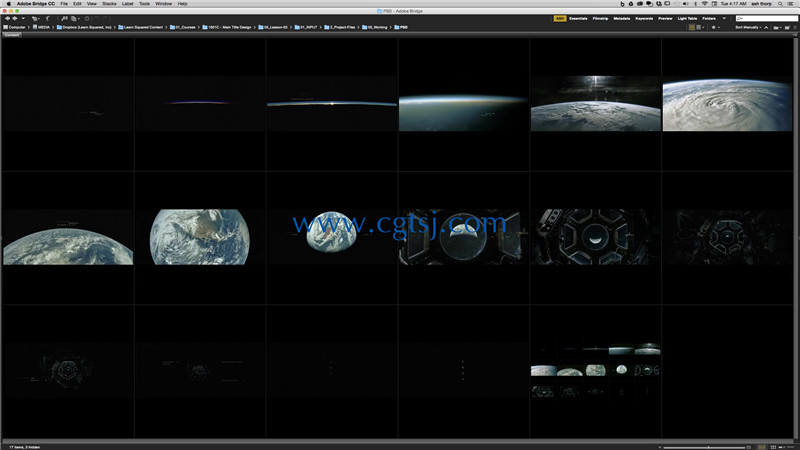Screen dimensions: 800x450
Task: Click the '17 items, 3 hidden' status text
Action: pyautogui.click(x=24, y=447)
